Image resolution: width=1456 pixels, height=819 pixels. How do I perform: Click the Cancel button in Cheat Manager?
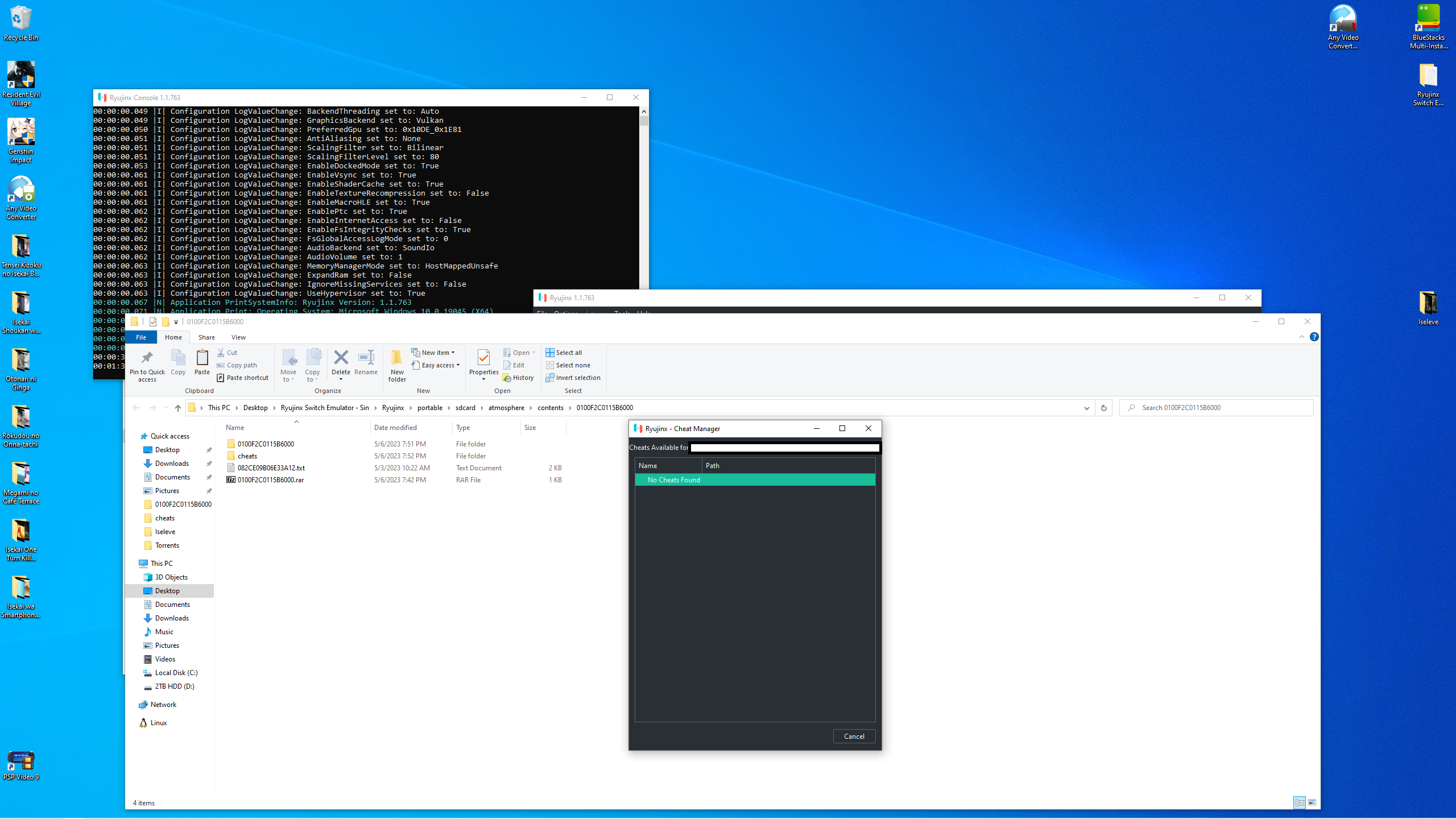point(854,736)
